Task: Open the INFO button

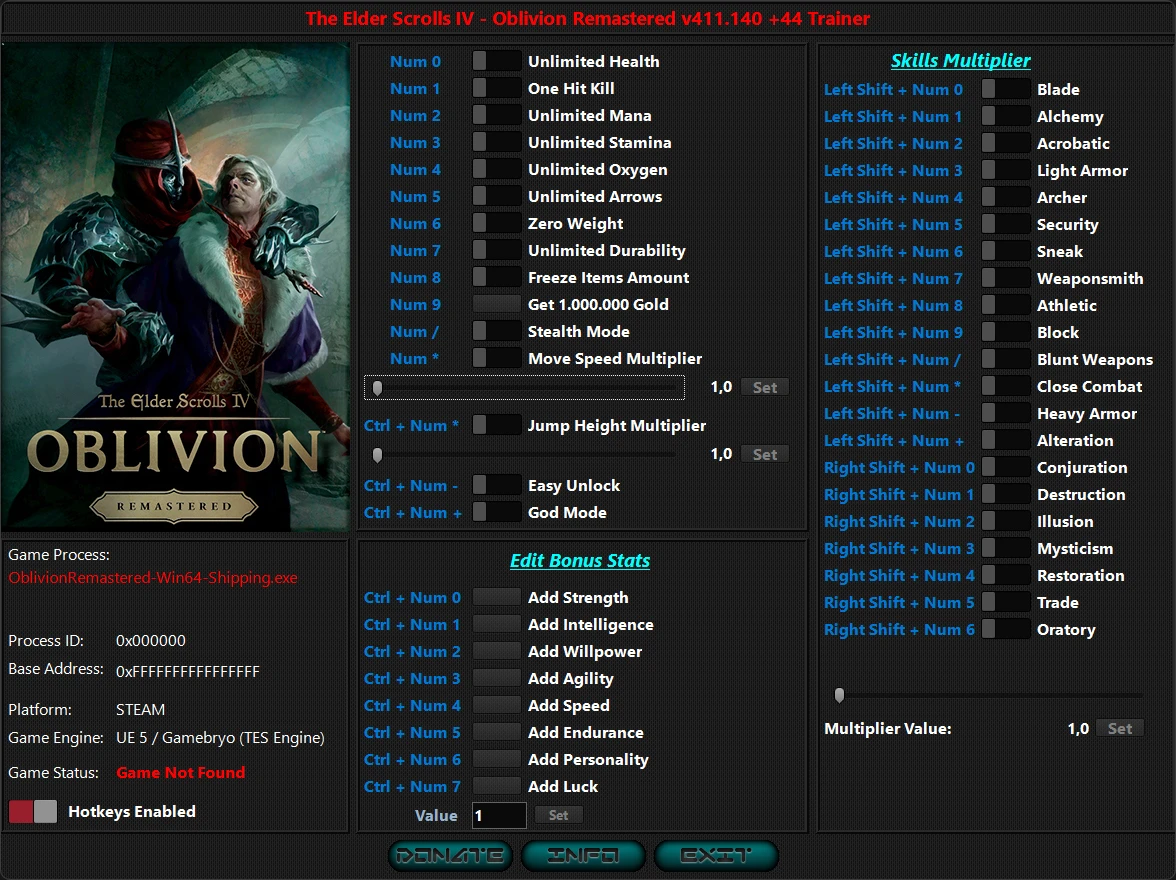Action: (583, 855)
